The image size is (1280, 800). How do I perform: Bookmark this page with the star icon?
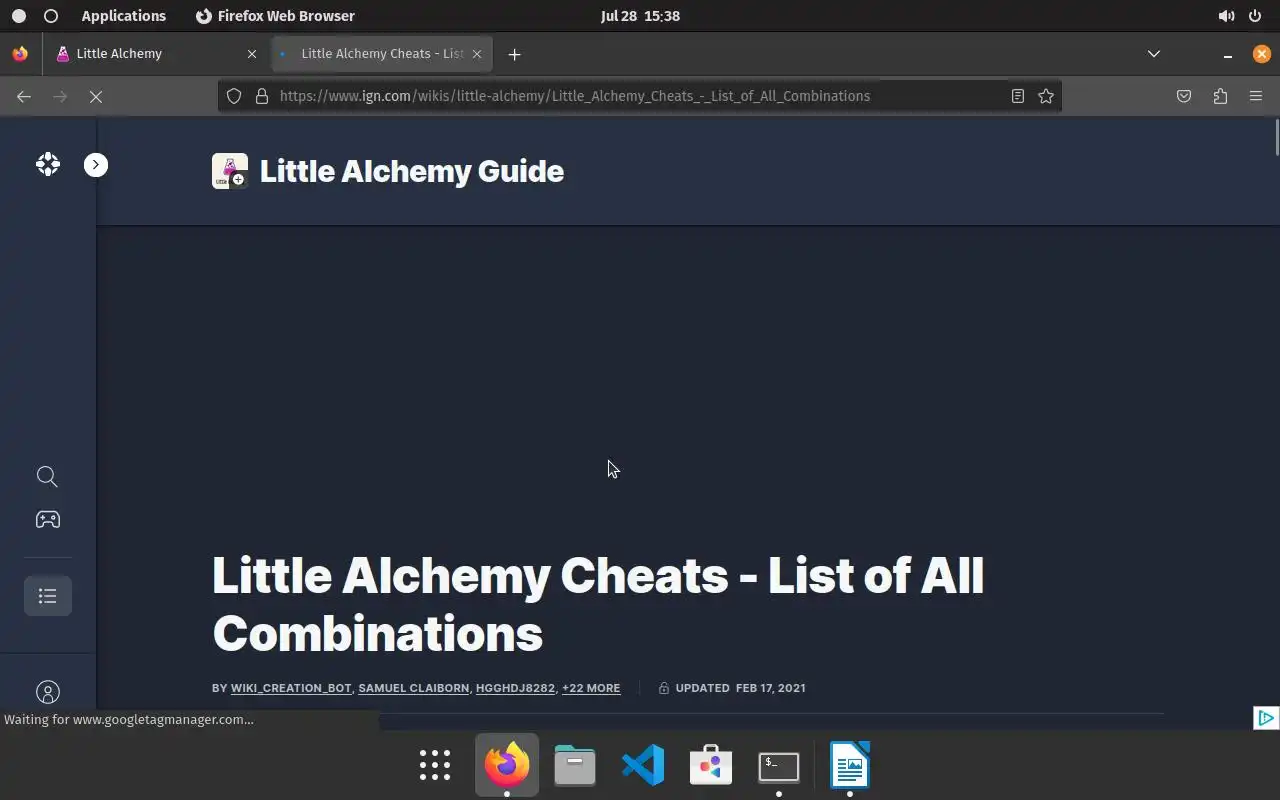1046,96
